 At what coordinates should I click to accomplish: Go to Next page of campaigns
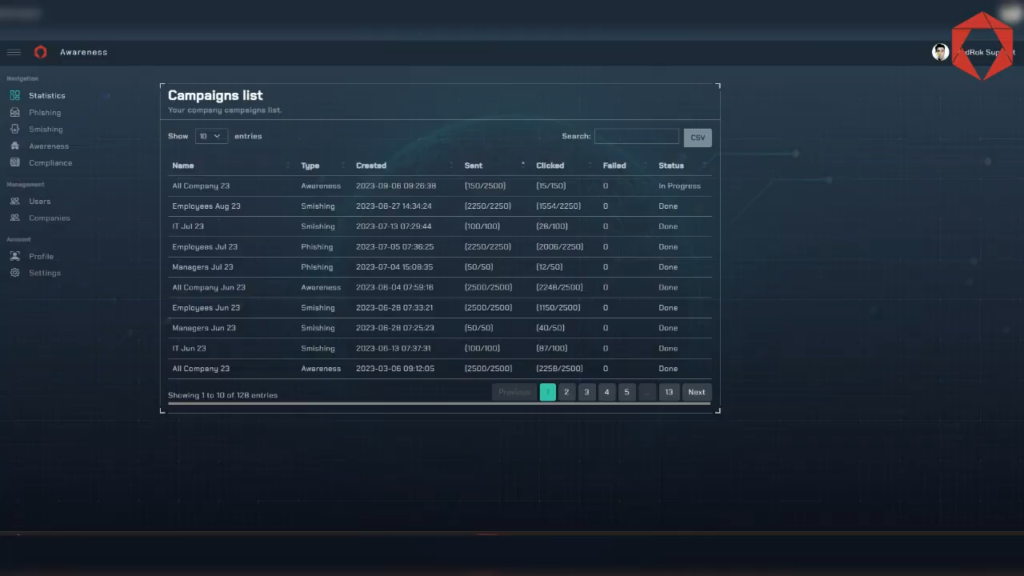point(696,392)
